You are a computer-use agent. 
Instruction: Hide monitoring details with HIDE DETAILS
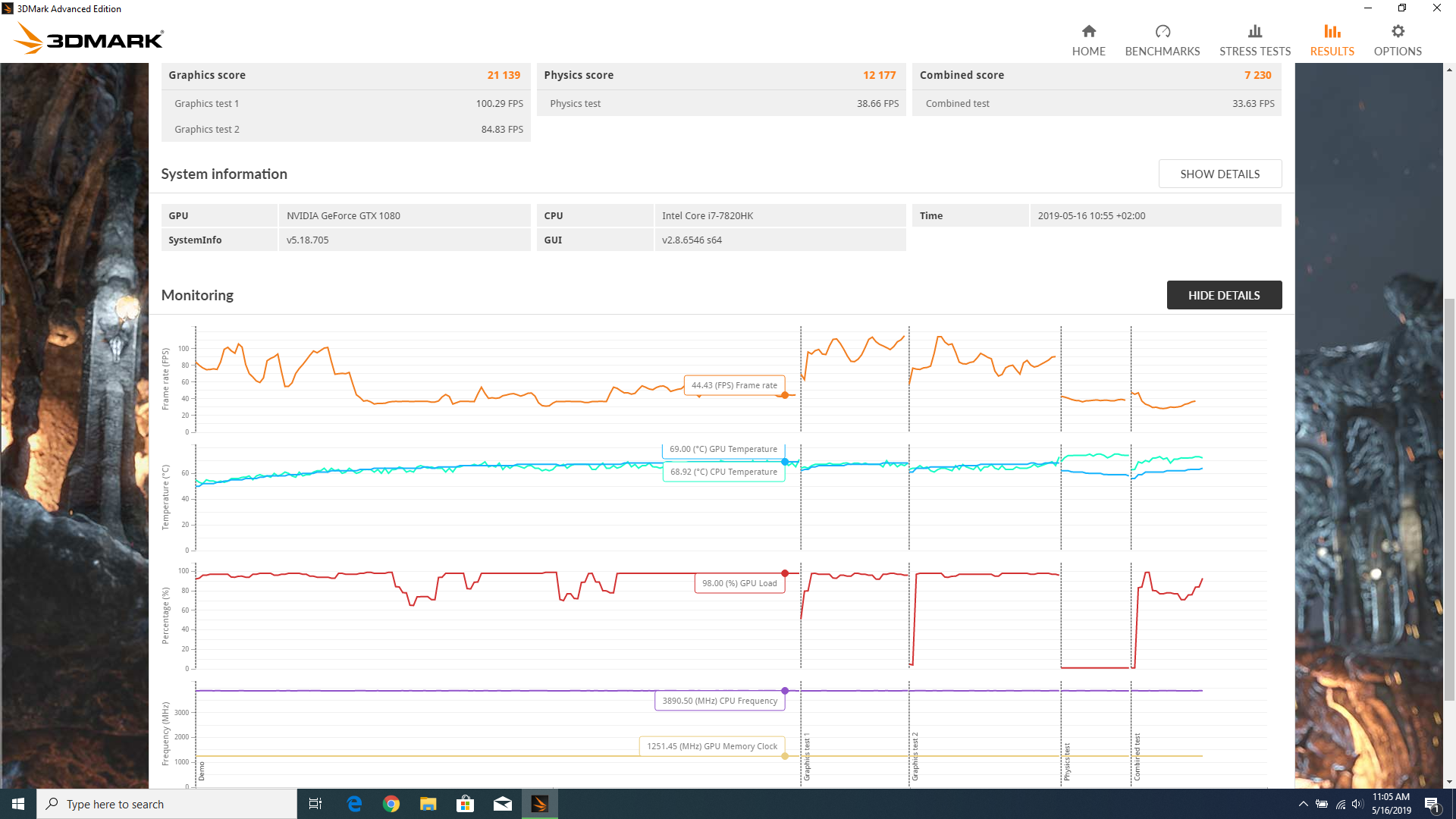coord(1223,295)
